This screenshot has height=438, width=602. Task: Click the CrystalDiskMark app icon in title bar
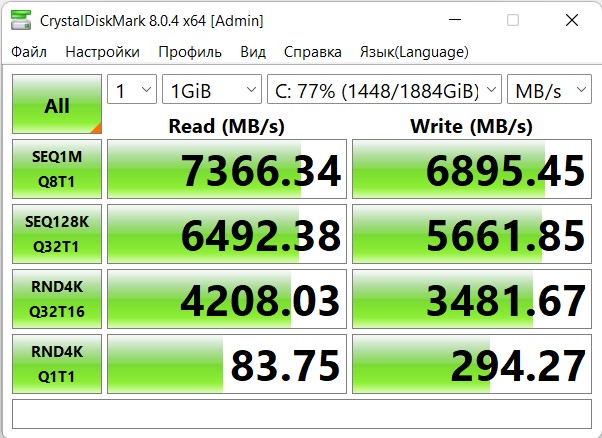tap(21, 20)
